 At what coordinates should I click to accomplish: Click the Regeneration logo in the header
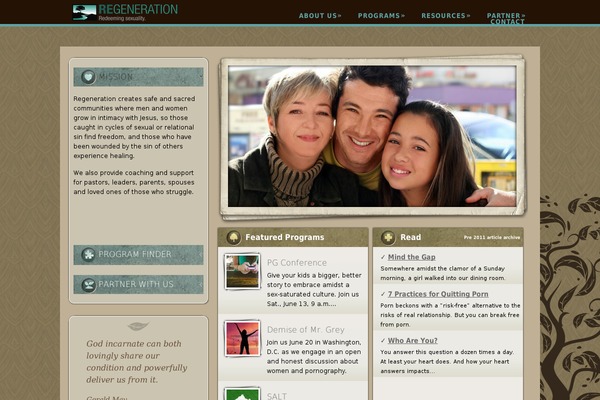[125, 12]
